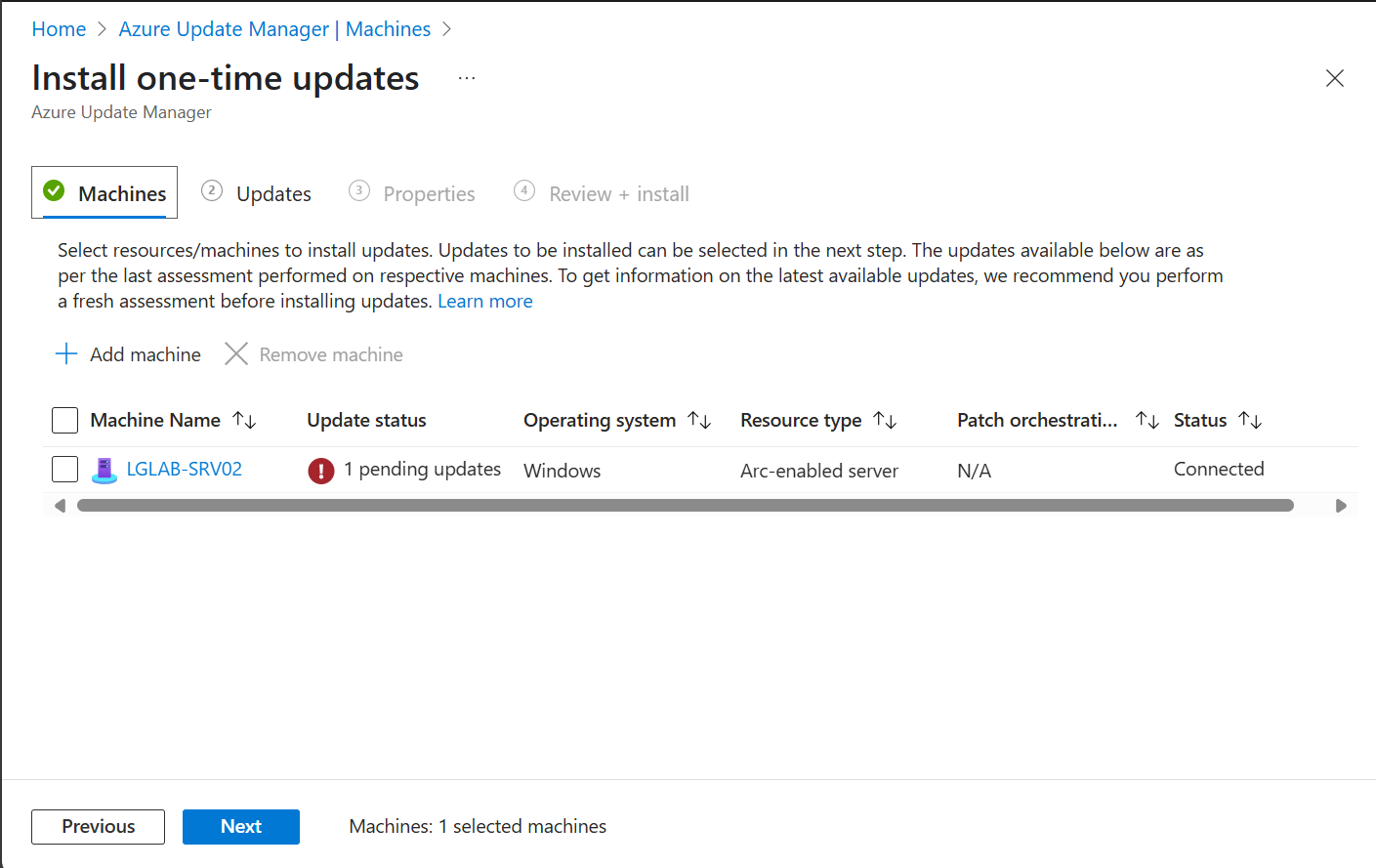This screenshot has width=1376, height=868.
Task: Click the step 2 number circle
Action: pyautogui.click(x=212, y=190)
